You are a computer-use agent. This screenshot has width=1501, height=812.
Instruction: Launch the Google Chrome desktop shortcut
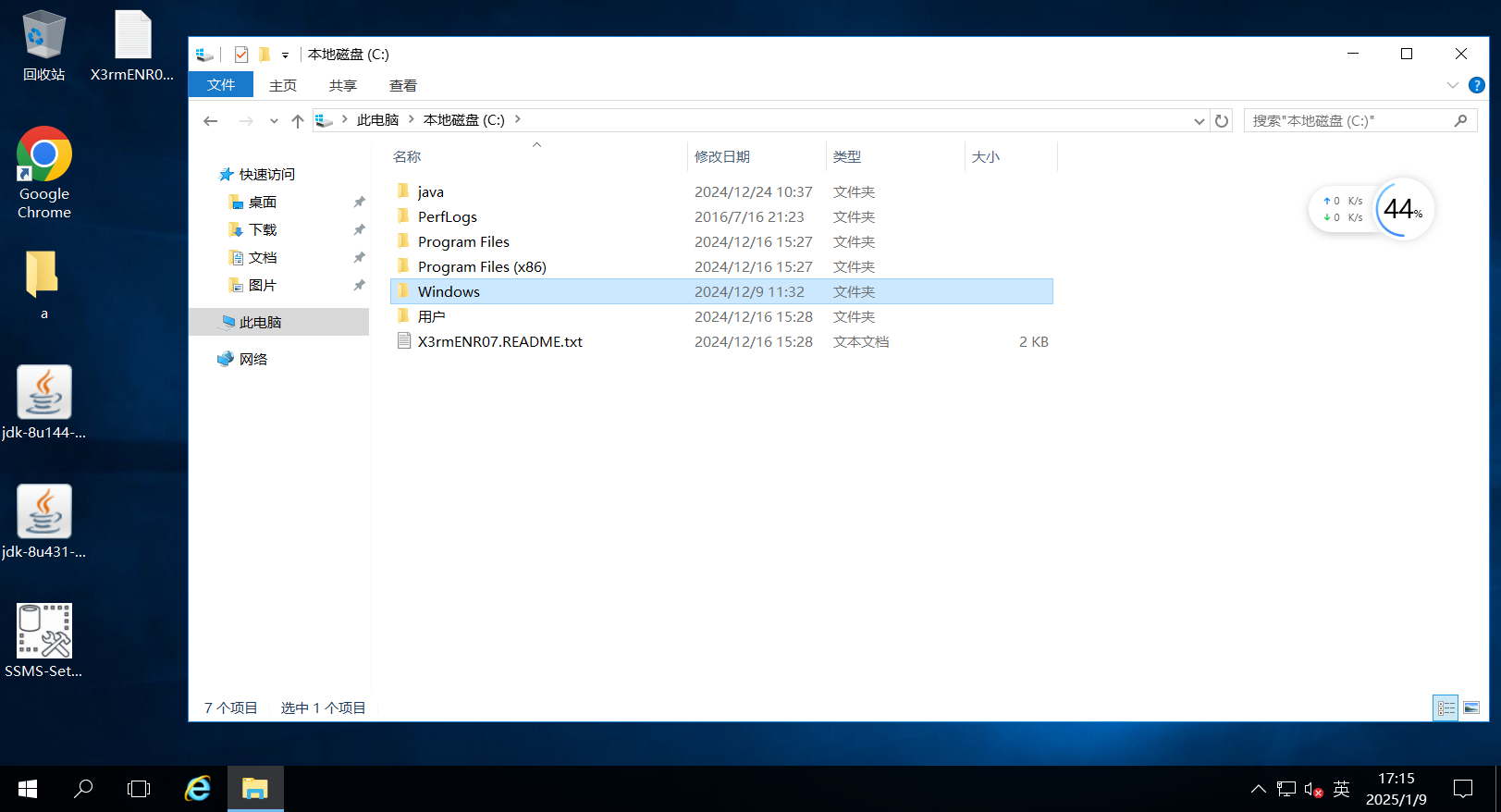click(43, 173)
